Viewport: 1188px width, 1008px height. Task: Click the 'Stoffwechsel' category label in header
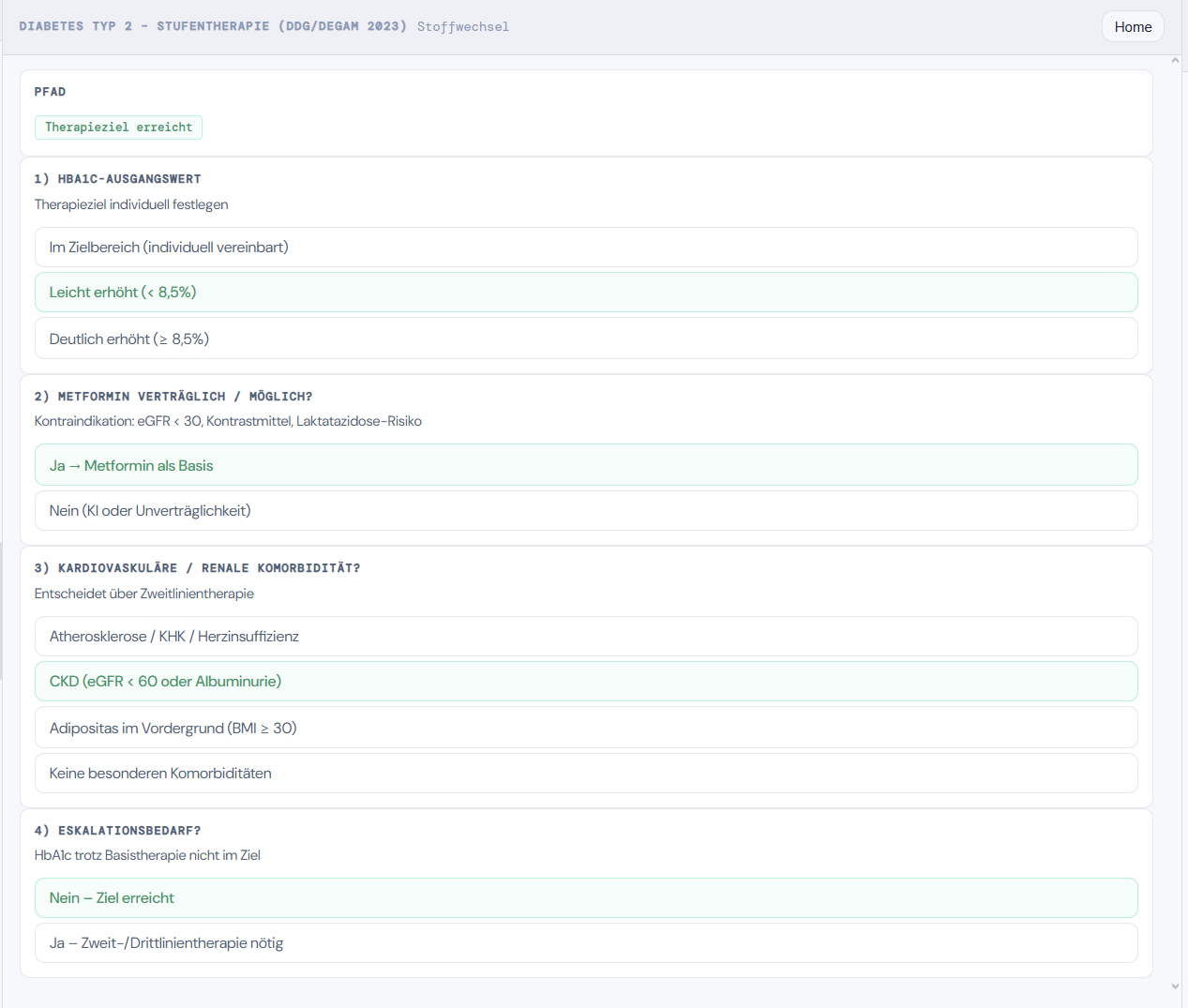coord(463,27)
